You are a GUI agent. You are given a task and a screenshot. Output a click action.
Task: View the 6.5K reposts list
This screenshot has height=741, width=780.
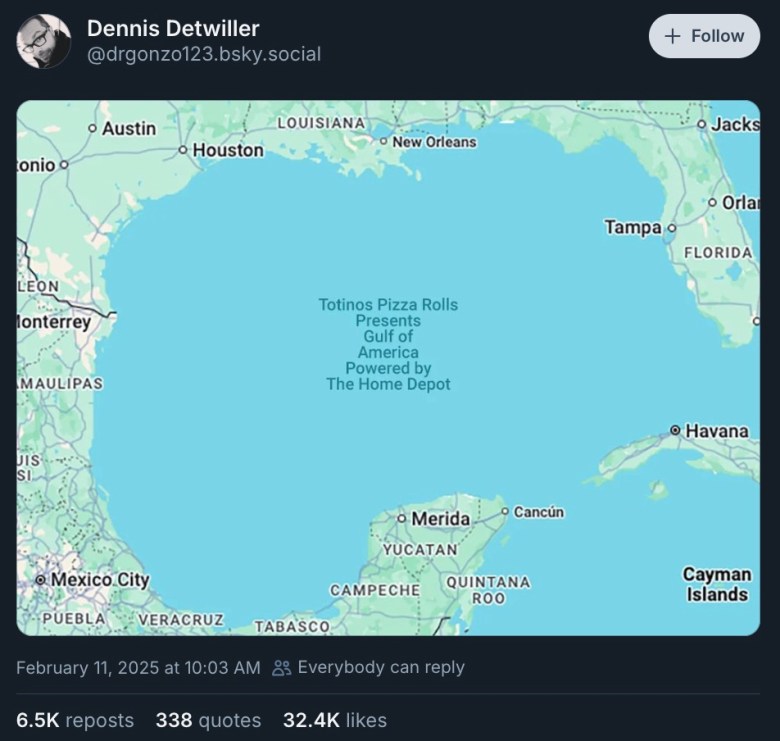point(75,720)
